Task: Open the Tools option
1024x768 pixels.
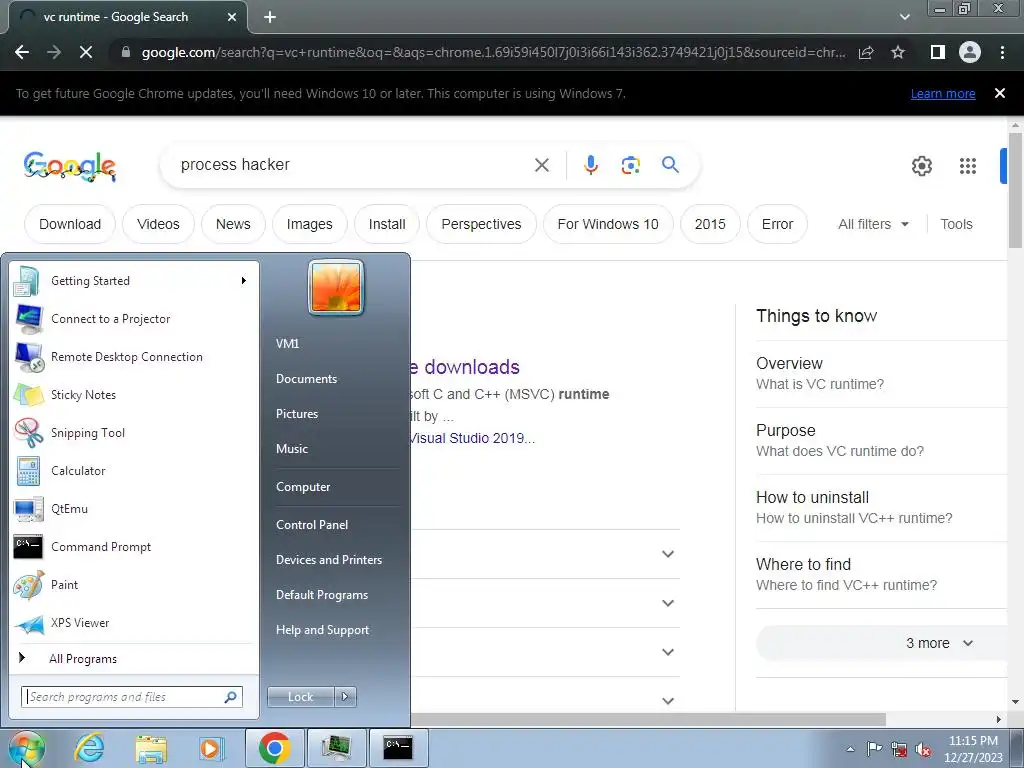Action: pos(956,224)
